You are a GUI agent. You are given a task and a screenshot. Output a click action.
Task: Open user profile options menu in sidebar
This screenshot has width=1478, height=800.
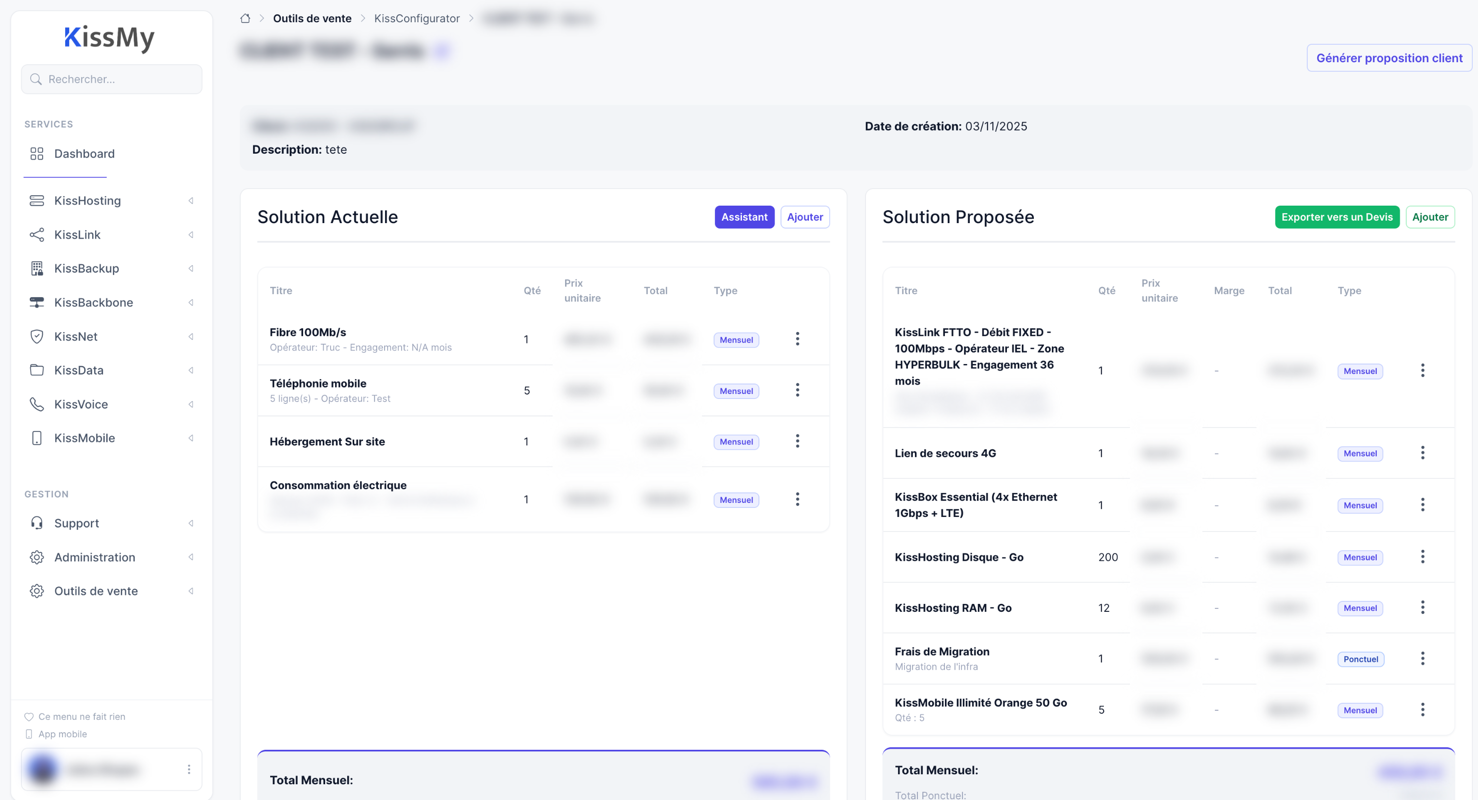pos(189,769)
